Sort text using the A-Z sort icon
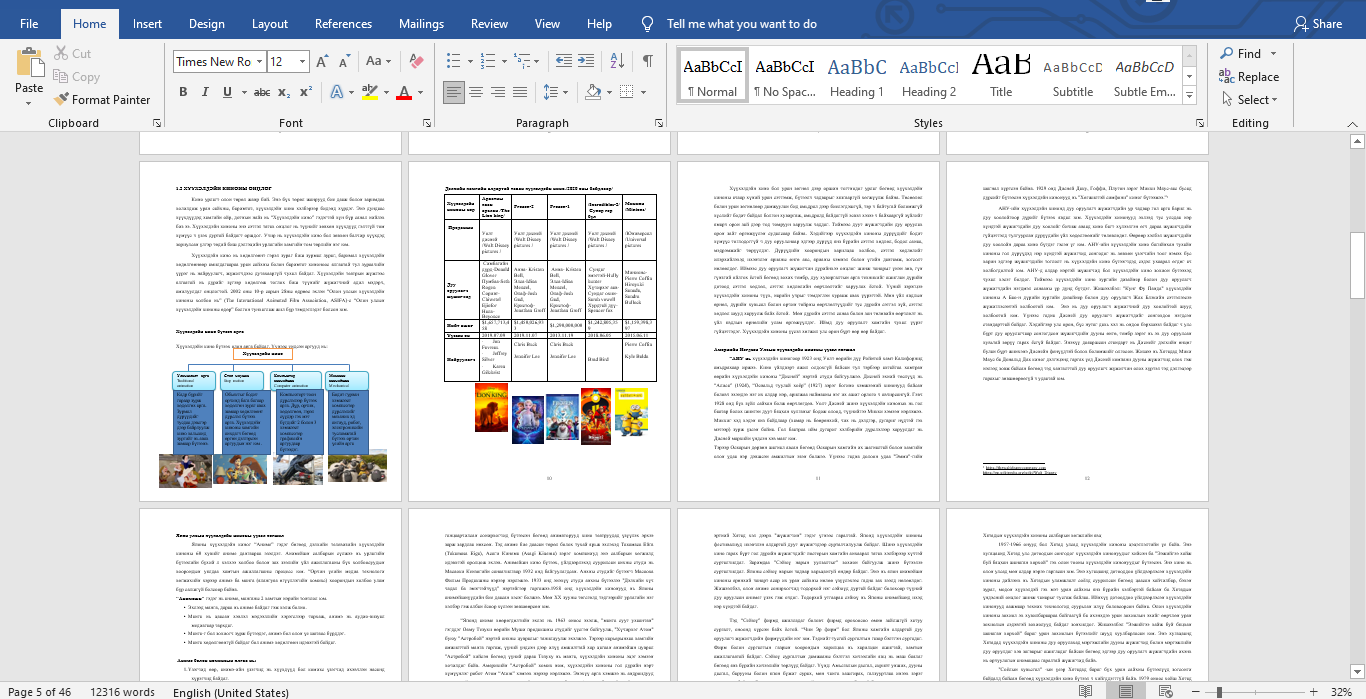 point(619,62)
